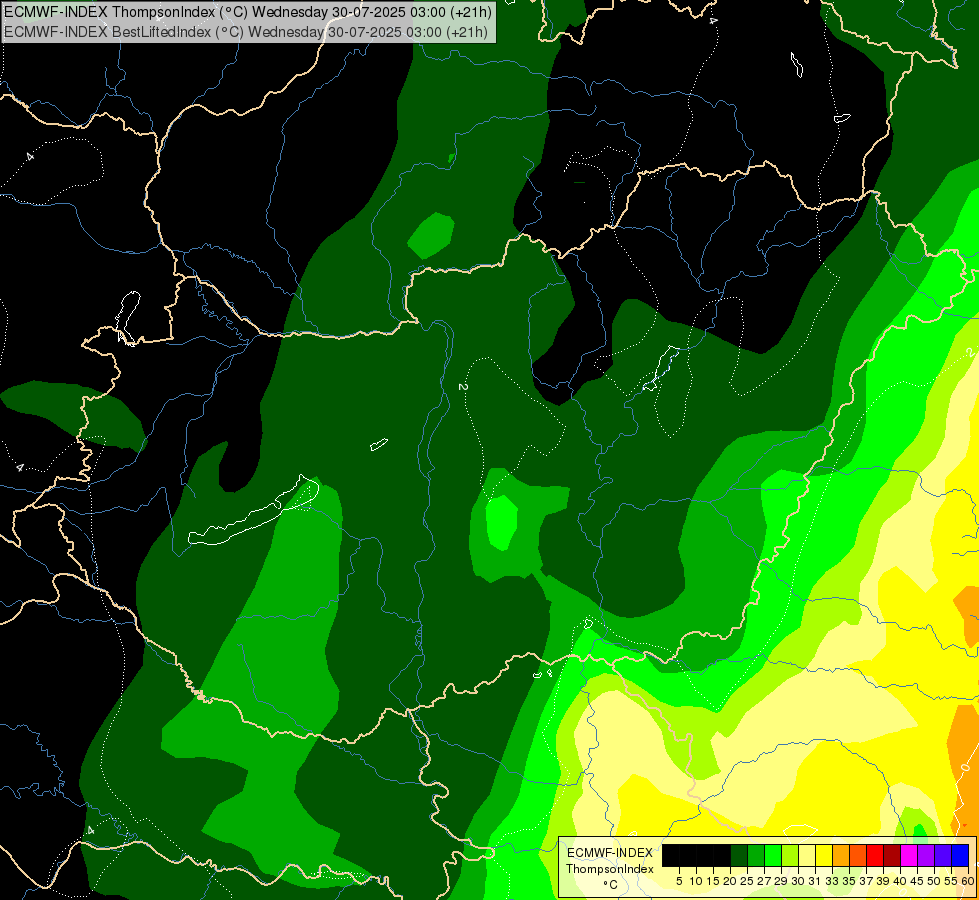979x900 pixels.
Task: Click the bright red 37–39 legend swatch
Action: [875, 855]
